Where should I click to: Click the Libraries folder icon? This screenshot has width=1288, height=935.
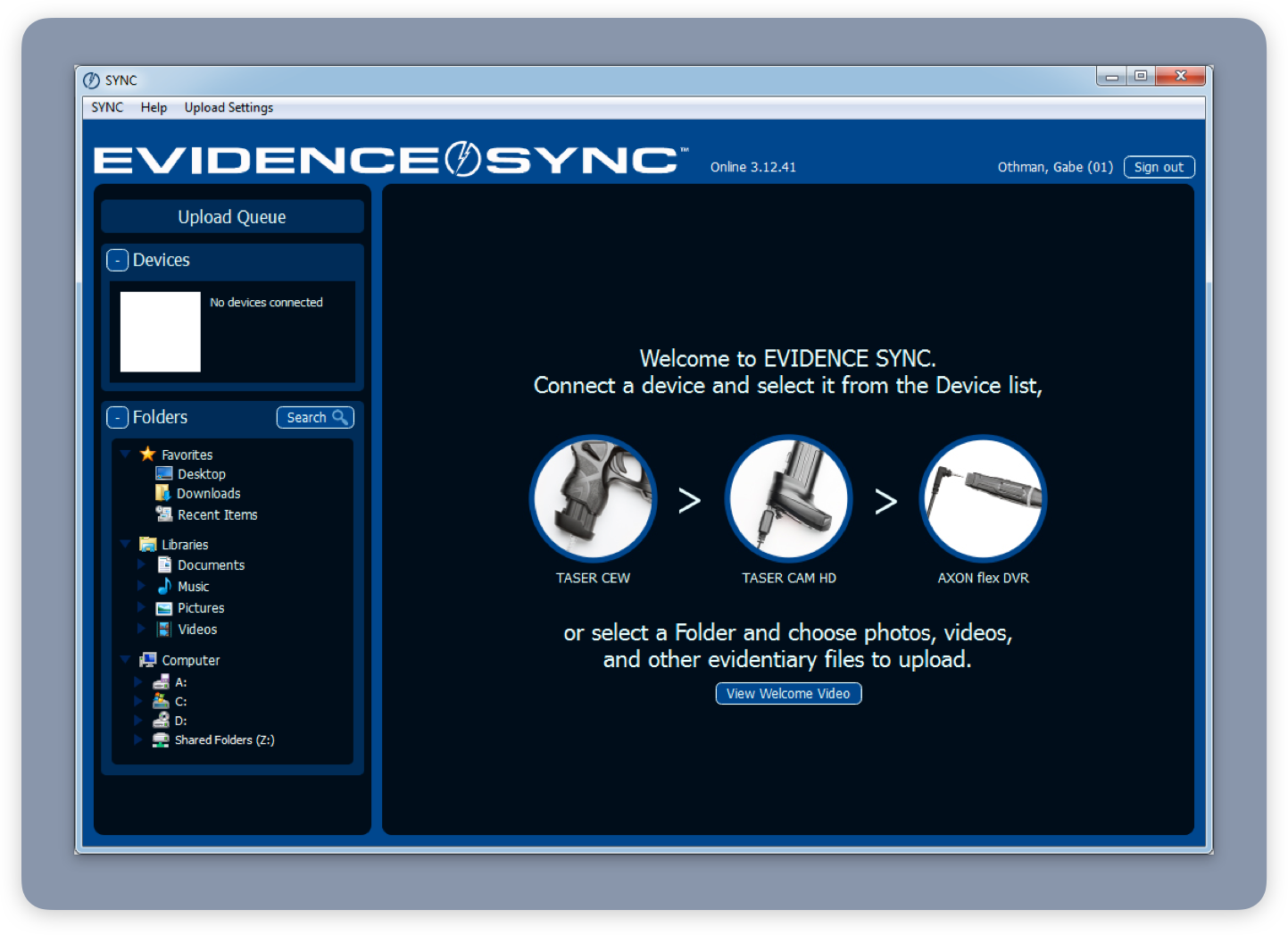point(148,544)
